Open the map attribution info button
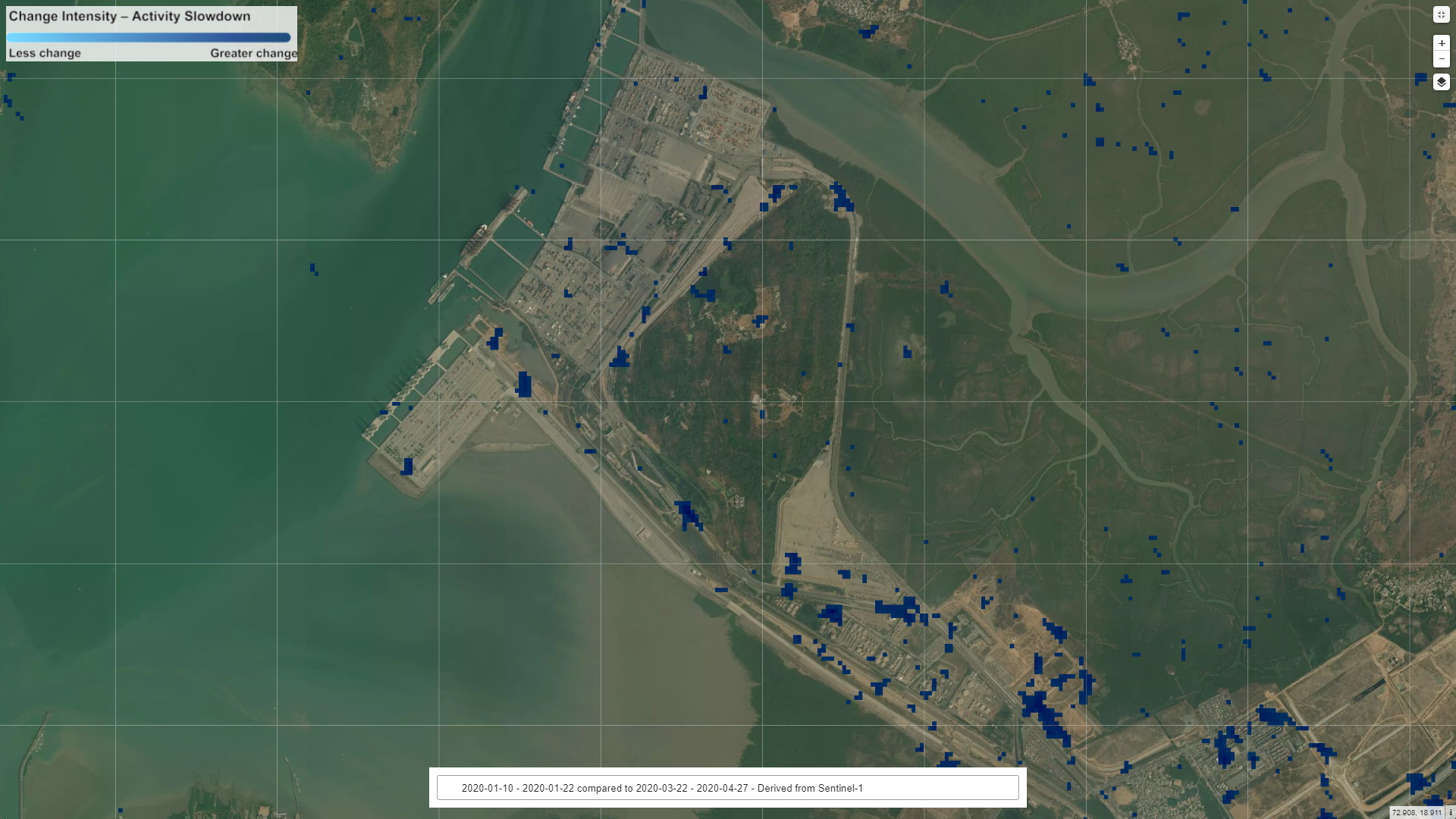 point(1450,812)
